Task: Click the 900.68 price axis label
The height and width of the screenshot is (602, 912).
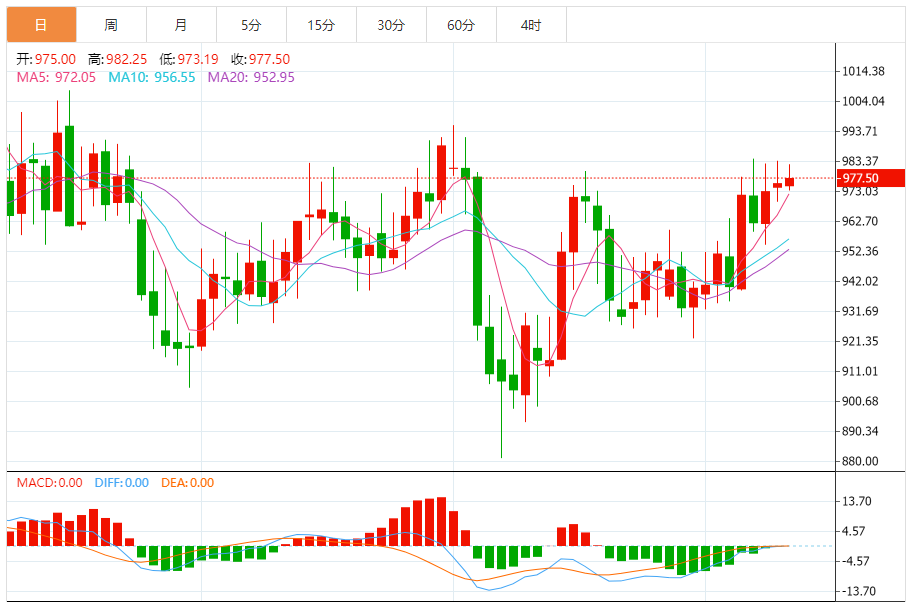Action: click(860, 401)
